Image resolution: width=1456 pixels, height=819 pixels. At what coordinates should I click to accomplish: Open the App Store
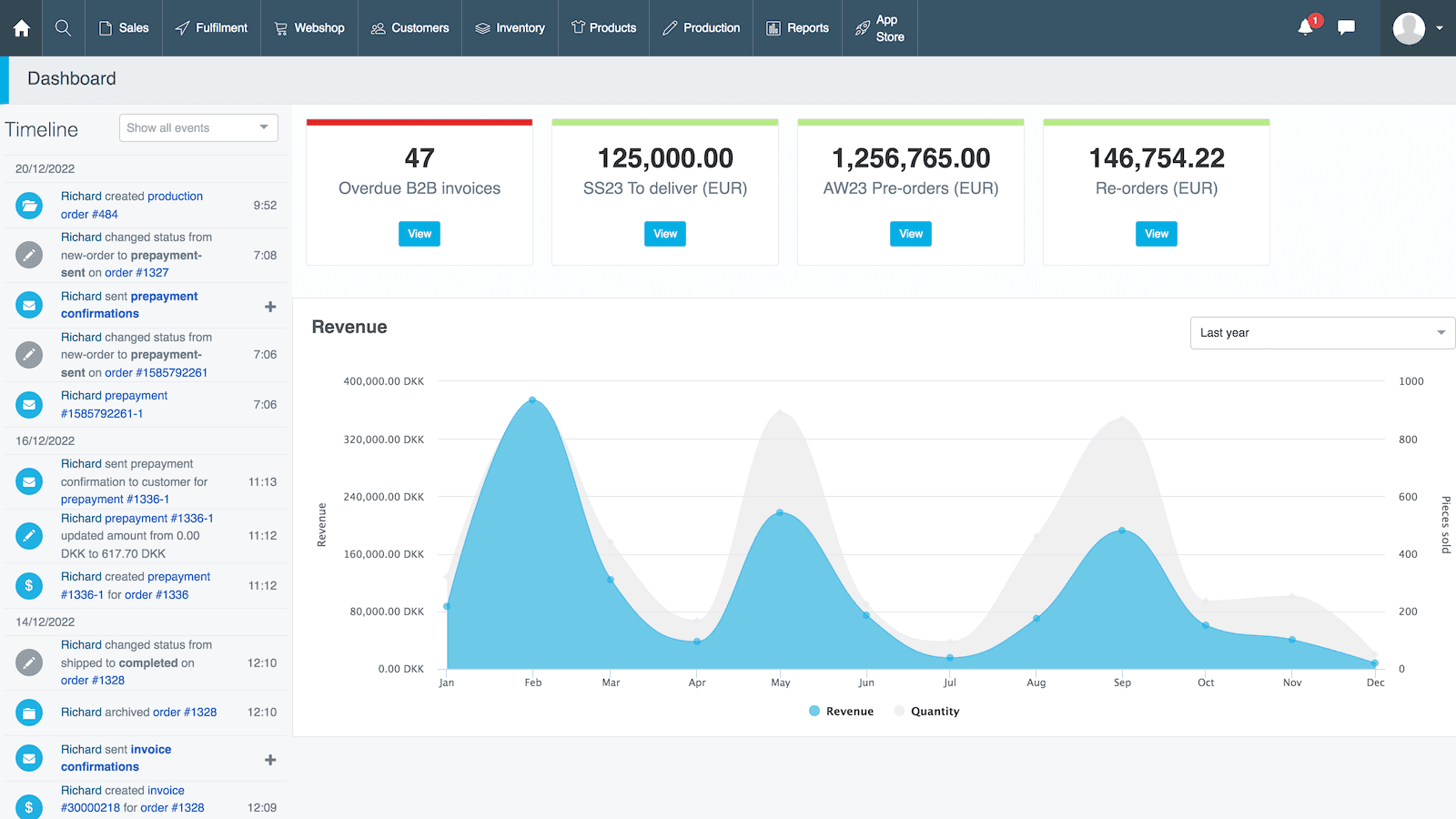(879, 28)
